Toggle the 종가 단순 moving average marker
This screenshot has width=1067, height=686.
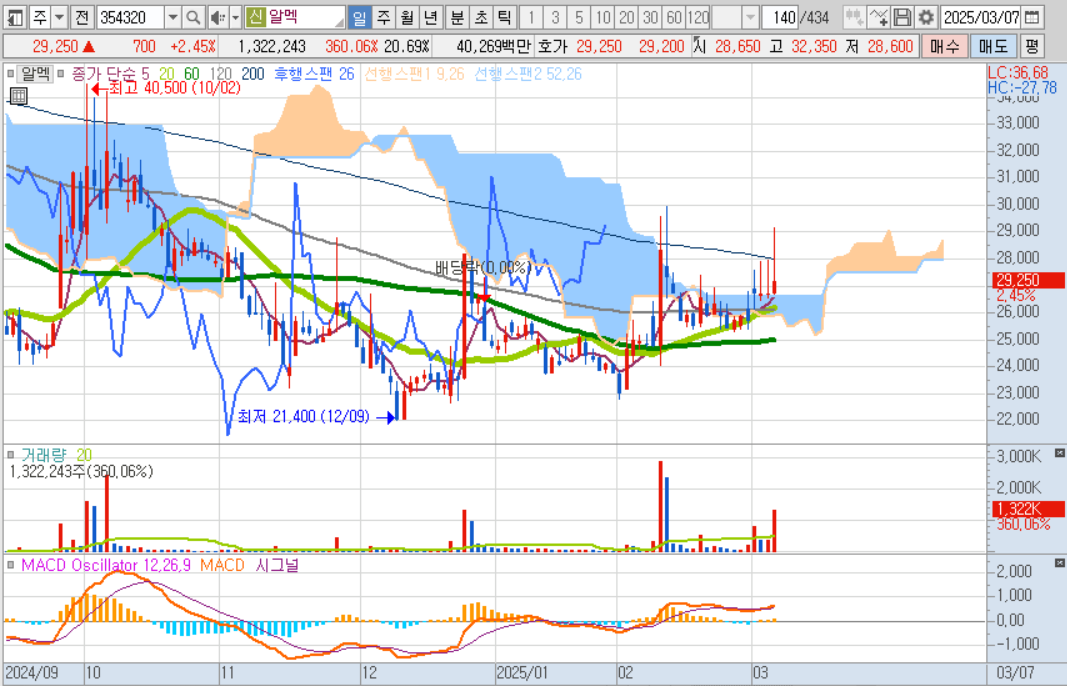(x=61, y=74)
